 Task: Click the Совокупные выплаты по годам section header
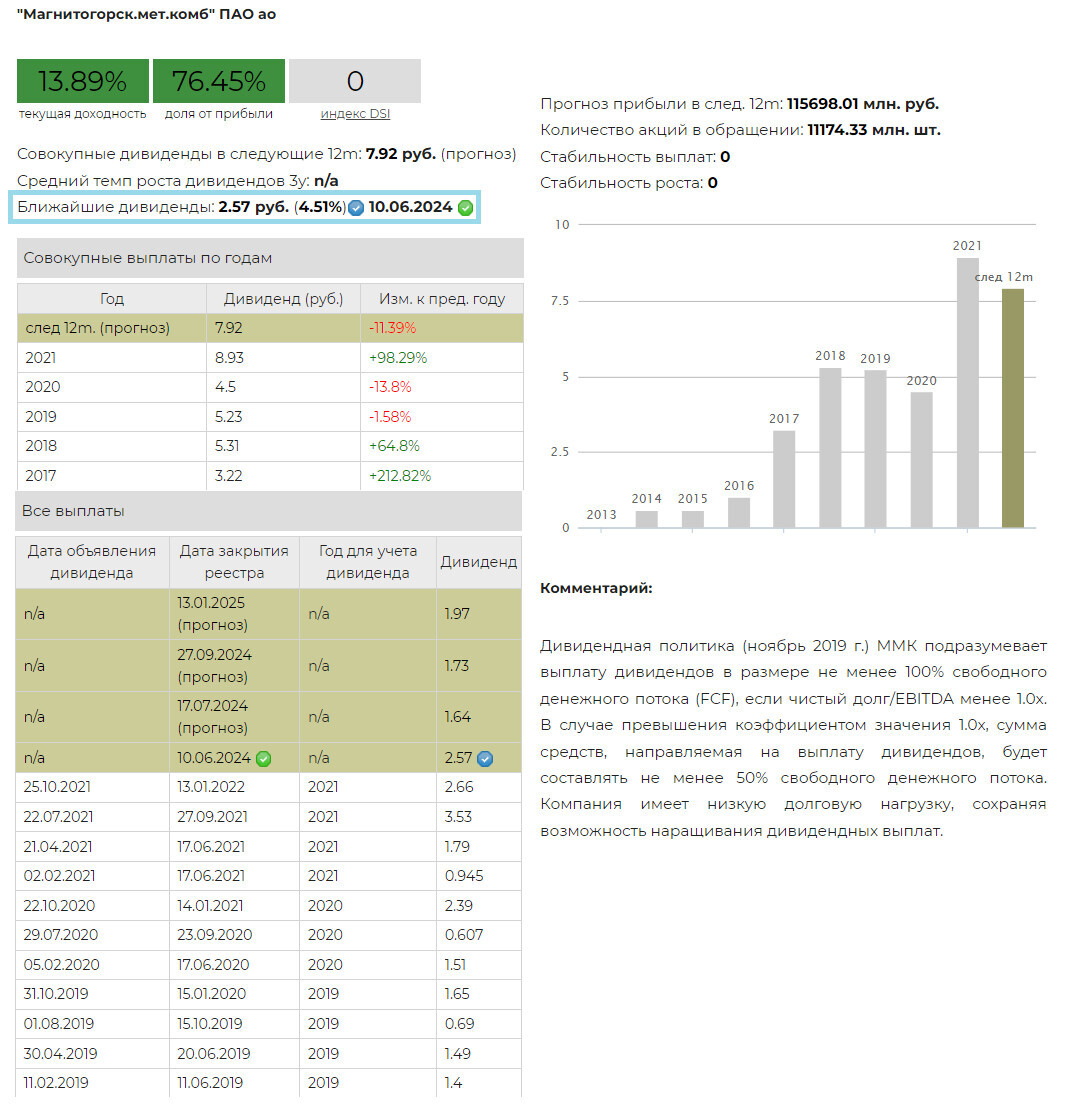click(270, 258)
